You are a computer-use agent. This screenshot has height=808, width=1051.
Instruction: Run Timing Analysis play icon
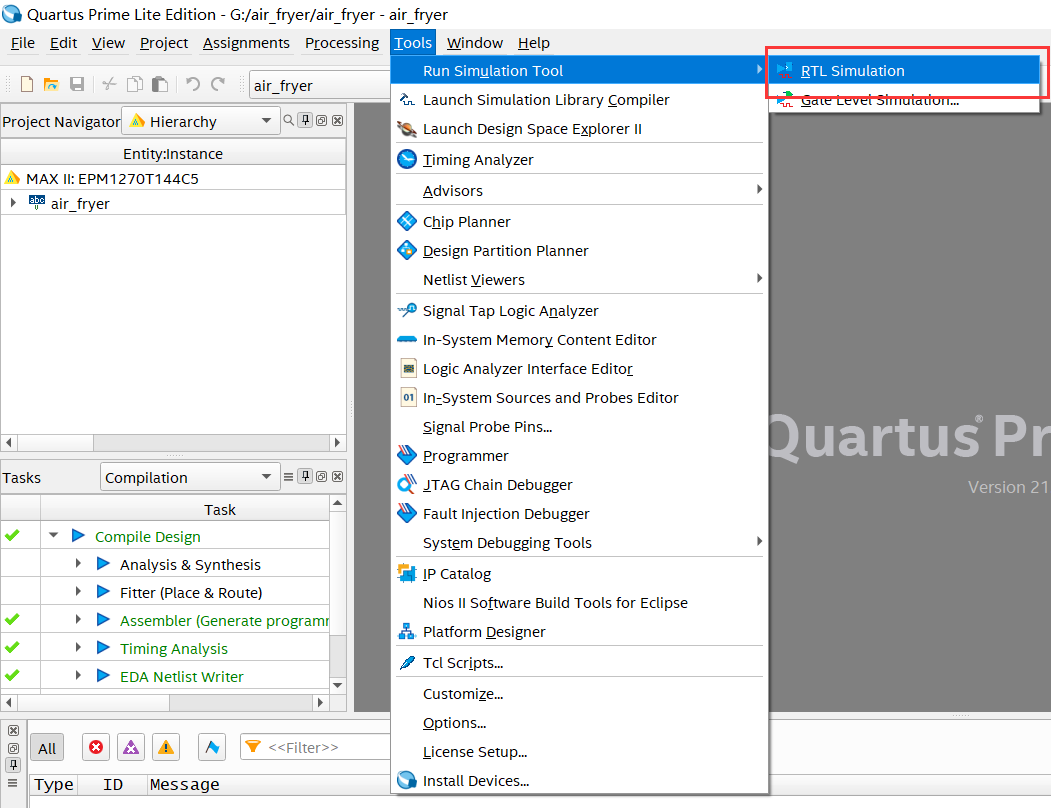pyautogui.click(x=103, y=648)
